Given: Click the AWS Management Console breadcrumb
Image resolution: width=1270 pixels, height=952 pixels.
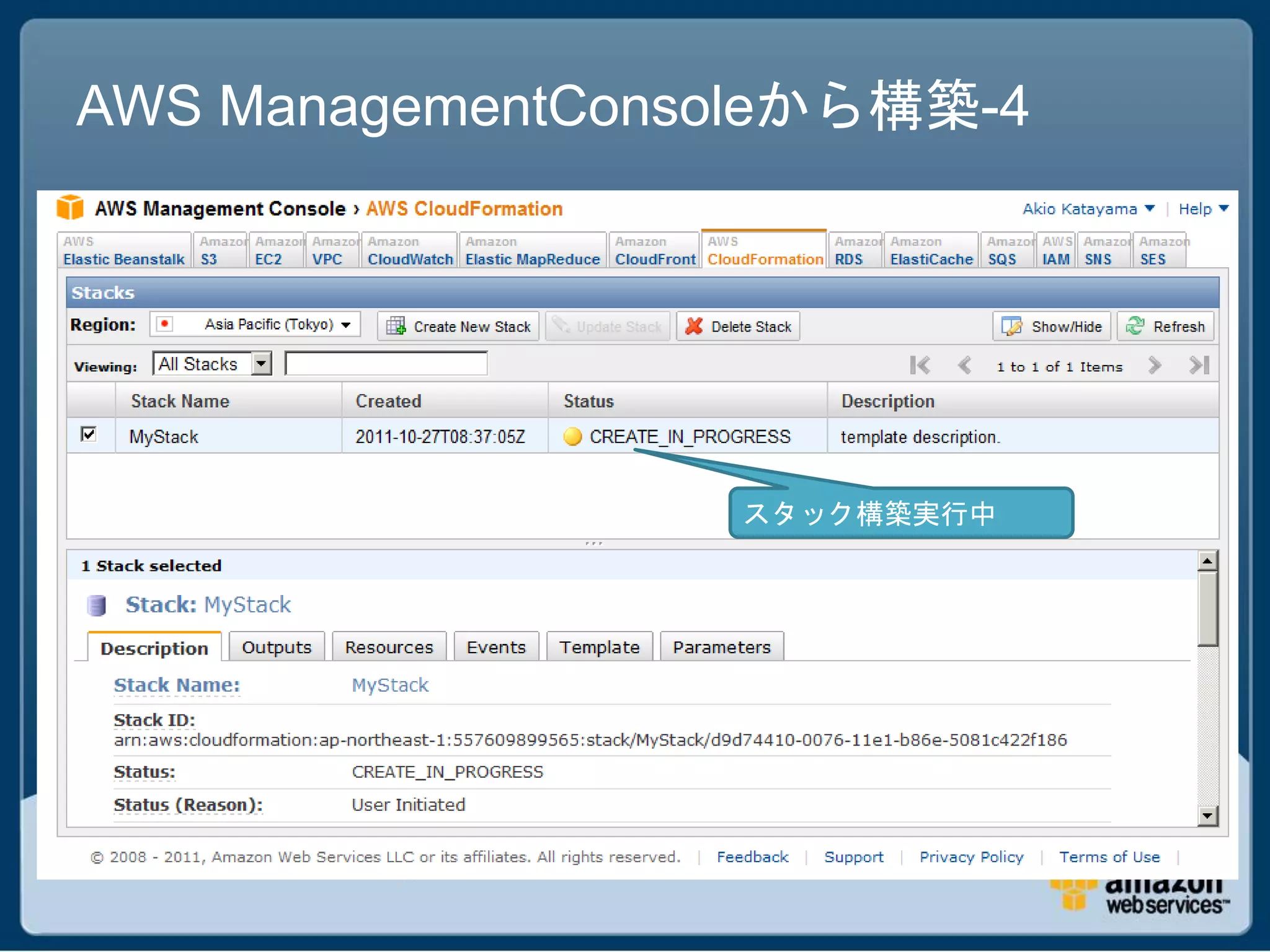Looking at the screenshot, I should (x=220, y=208).
